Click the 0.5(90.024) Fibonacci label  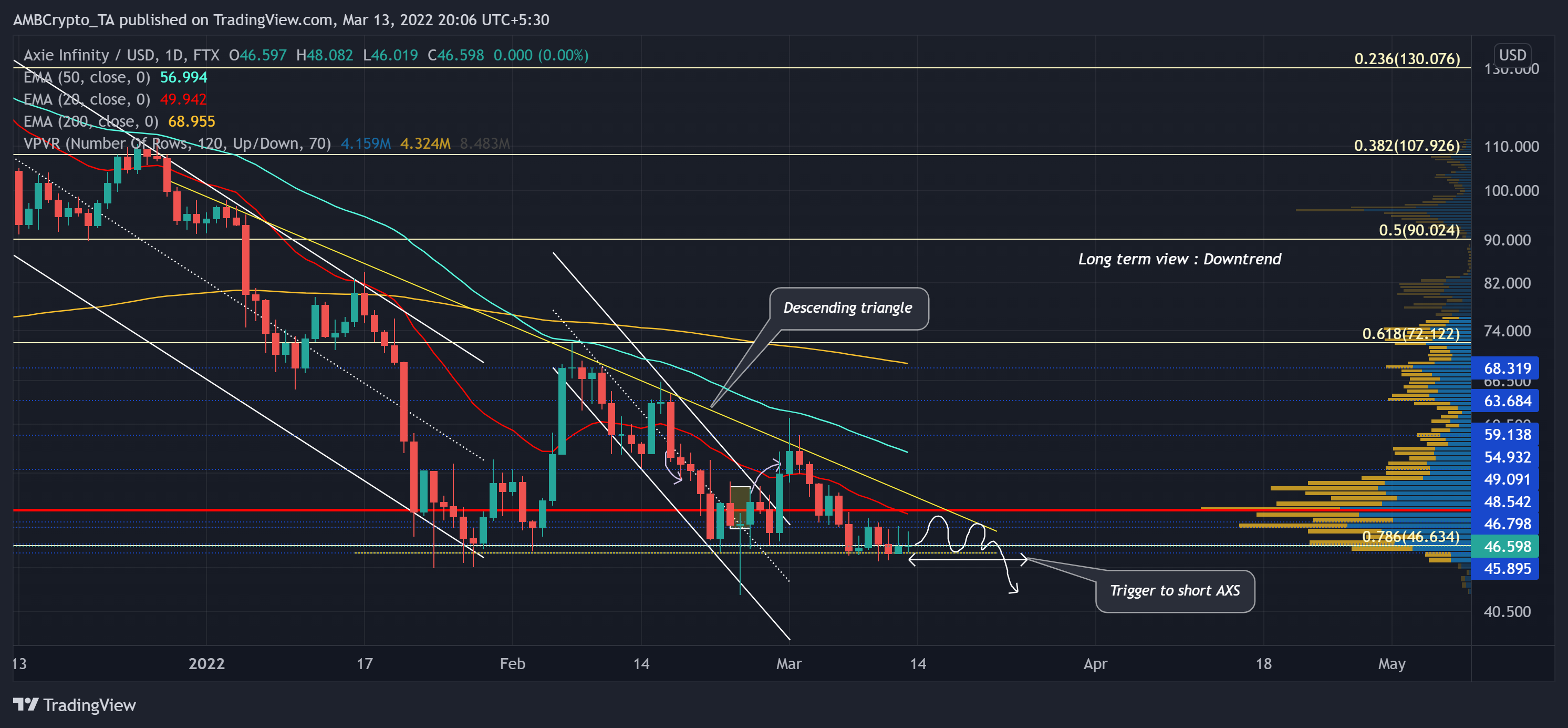pyautogui.click(x=1419, y=230)
